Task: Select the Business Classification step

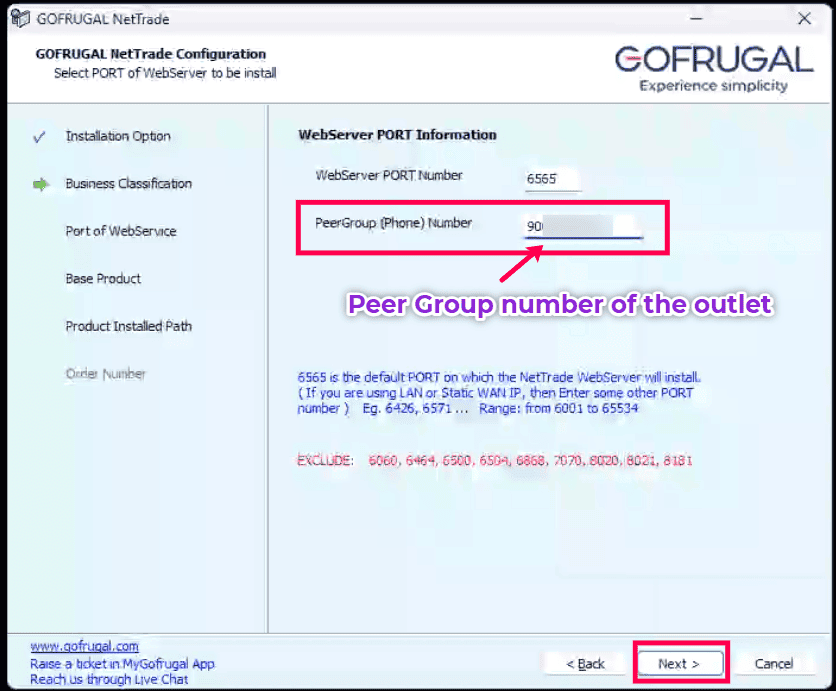Action: point(128,184)
